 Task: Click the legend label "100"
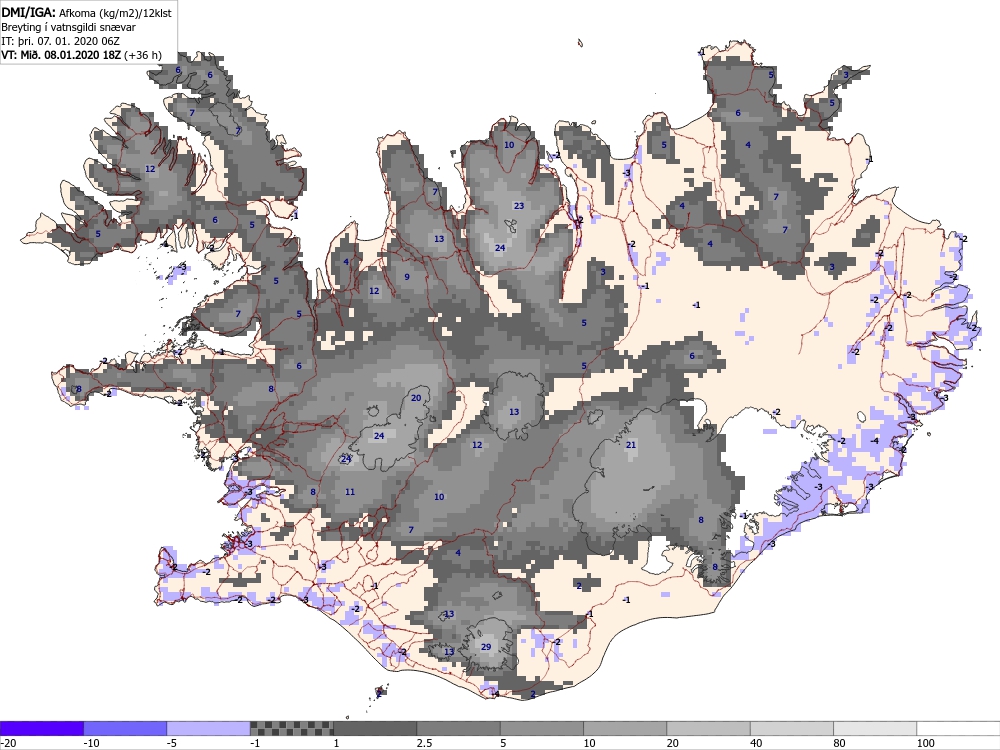point(925,743)
